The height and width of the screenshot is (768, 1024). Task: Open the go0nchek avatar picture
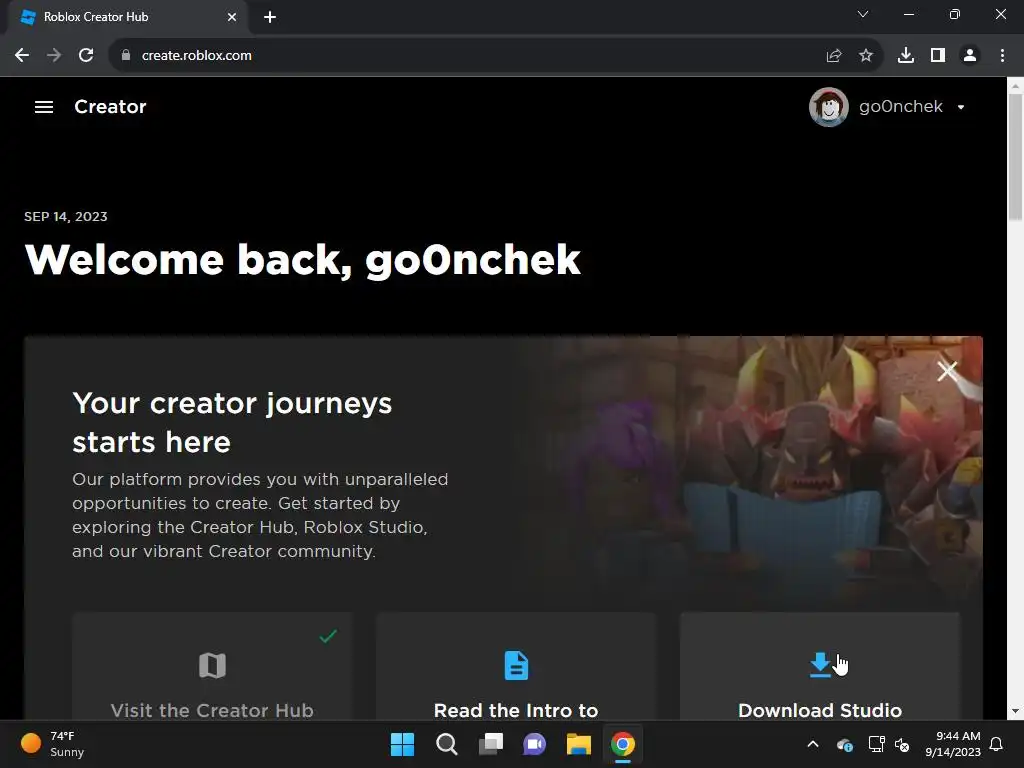829,106
